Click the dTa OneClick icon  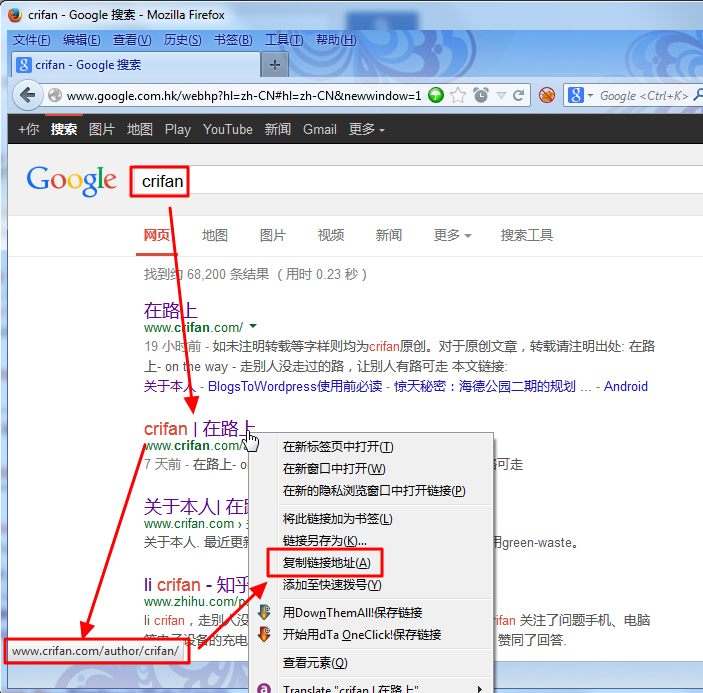[265, 634]
